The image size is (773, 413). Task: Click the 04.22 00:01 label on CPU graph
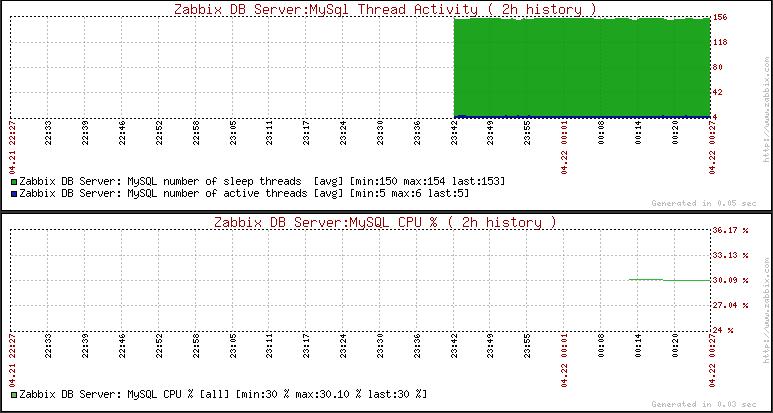pos(564,360)
